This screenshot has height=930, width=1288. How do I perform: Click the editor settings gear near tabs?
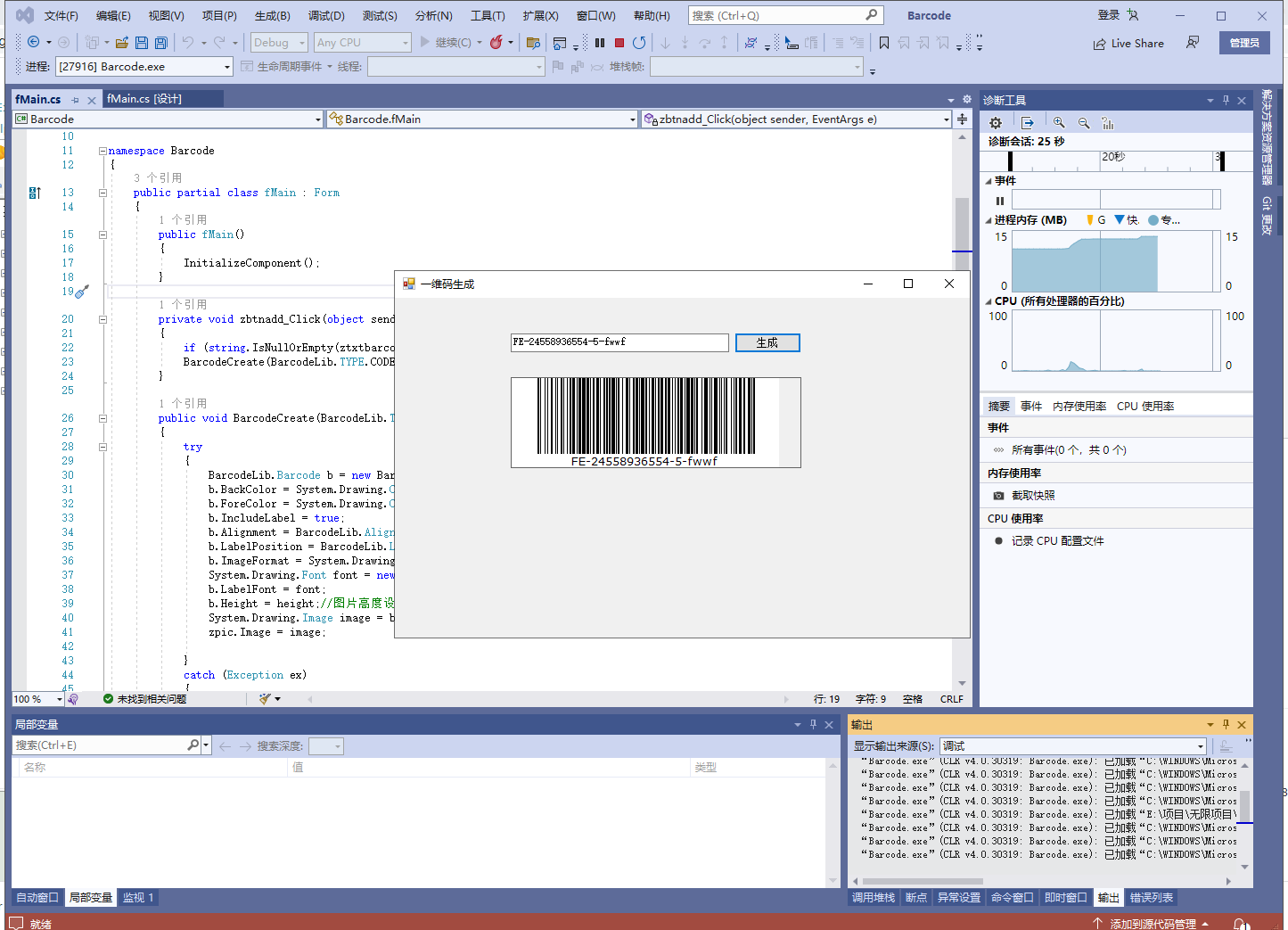coord(966,100)
